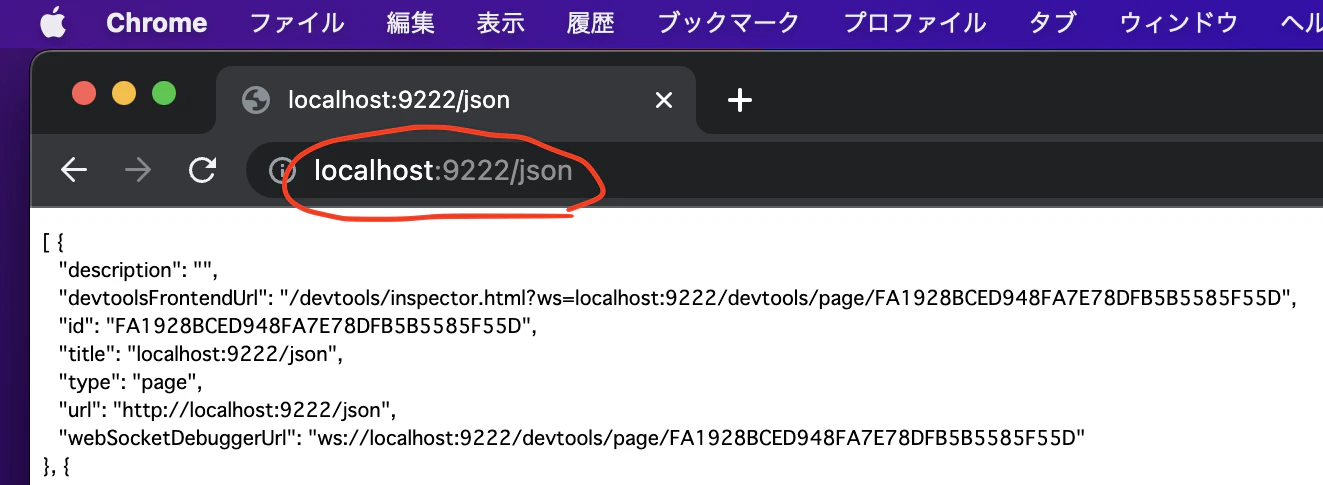The width and height of the screenshot is (1323, 485).
Task: Open the 表示 menu
Action: point(501,23)
